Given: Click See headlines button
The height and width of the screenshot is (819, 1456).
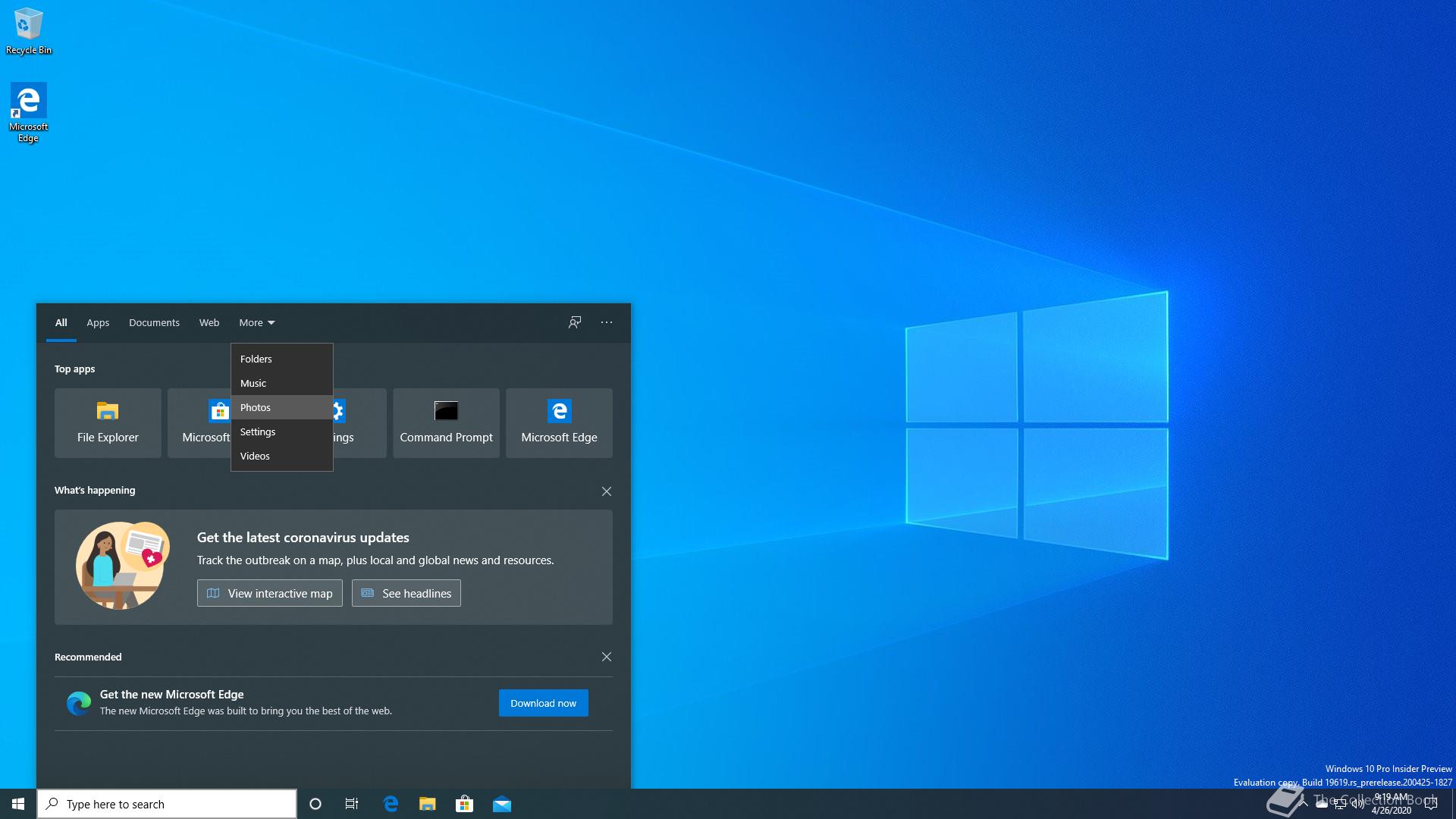Looking at the screenshot, I should coord(406,593).
